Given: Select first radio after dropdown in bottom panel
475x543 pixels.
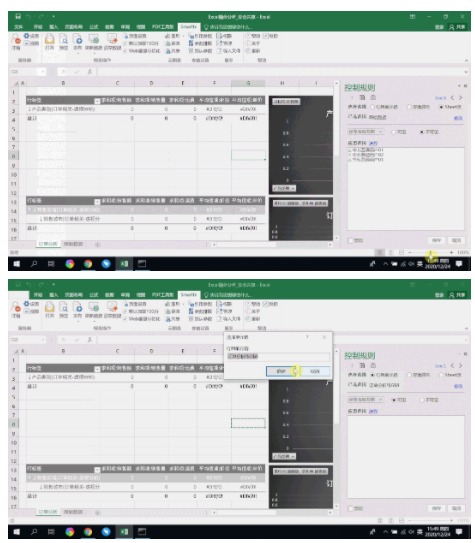Looking at the screenshot, I should (x=393, y=400).
